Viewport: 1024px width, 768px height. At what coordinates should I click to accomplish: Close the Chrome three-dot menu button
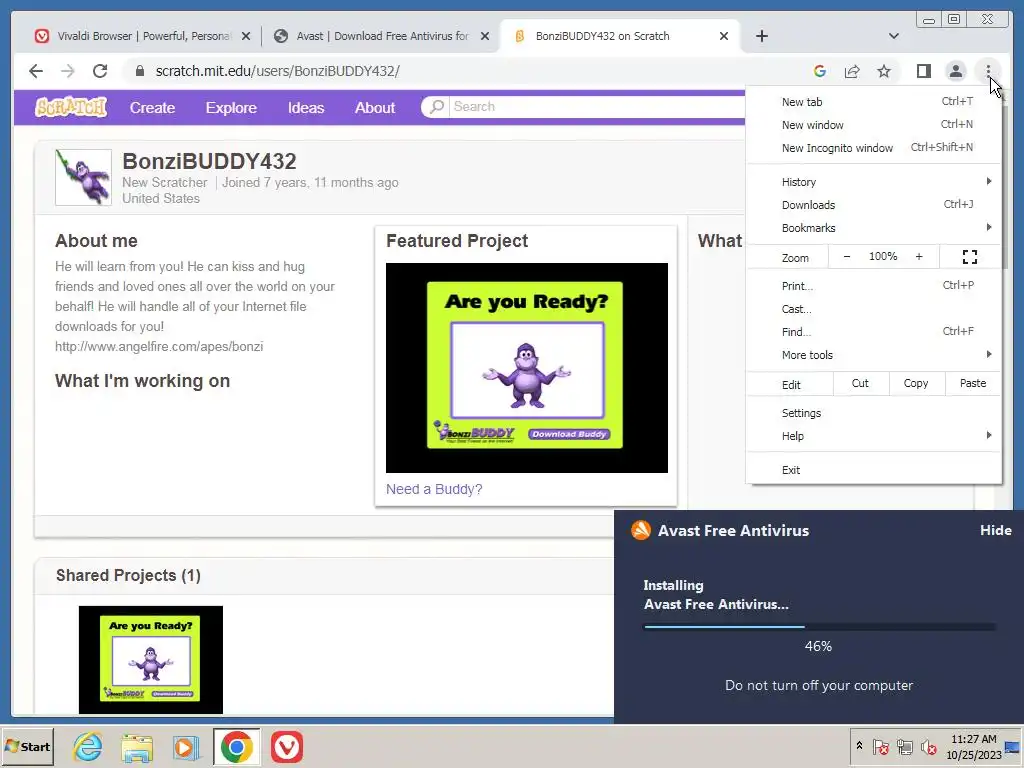click(x=988, y=71)
